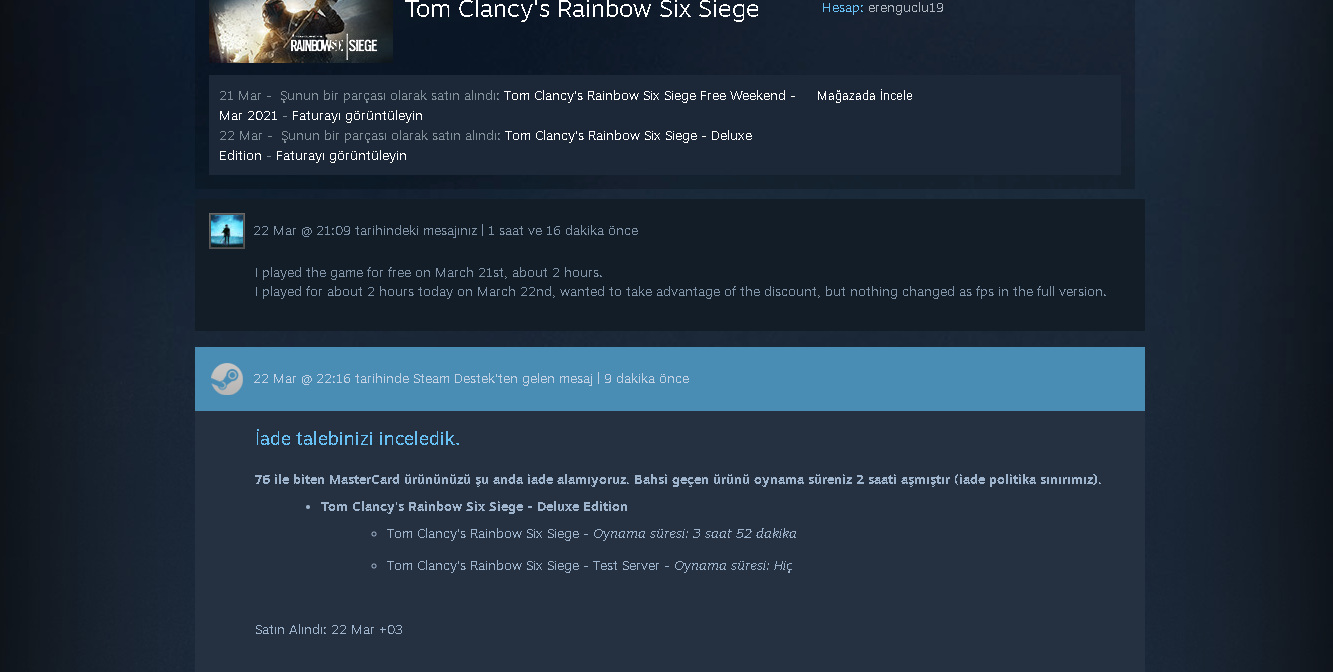The width and height of the screenshot is (1333, 672).
Task: Click the Steam Support logo icon
Action: pos(227,379)
